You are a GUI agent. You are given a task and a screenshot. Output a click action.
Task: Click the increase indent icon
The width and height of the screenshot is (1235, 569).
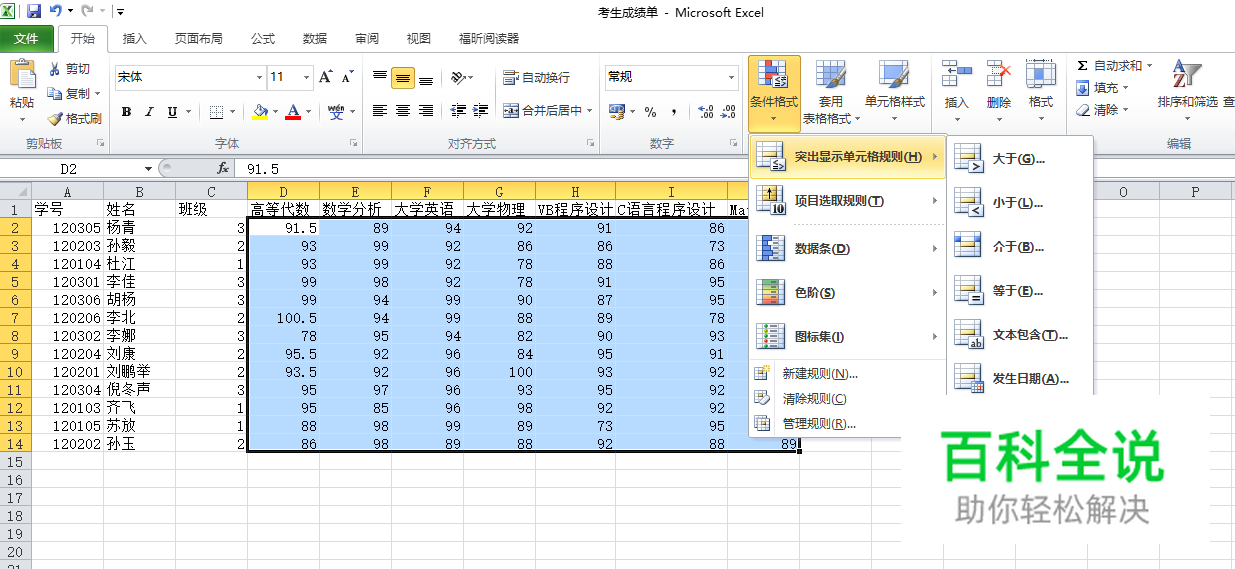[x=481, y=111]
